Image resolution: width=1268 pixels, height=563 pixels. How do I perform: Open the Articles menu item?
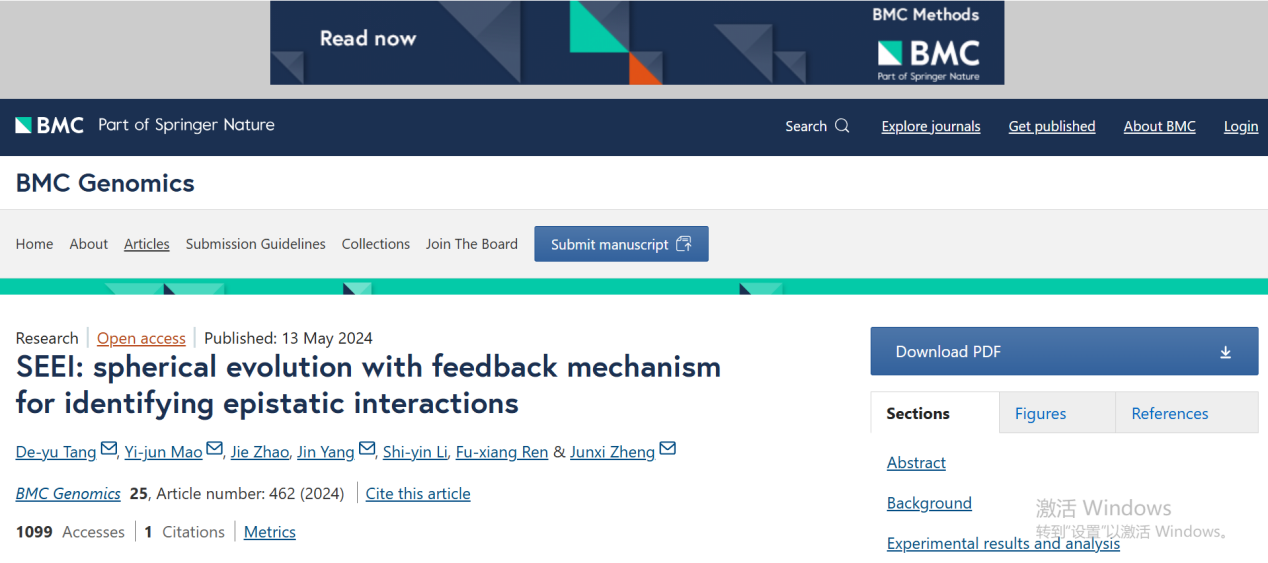tap(146, 244)
